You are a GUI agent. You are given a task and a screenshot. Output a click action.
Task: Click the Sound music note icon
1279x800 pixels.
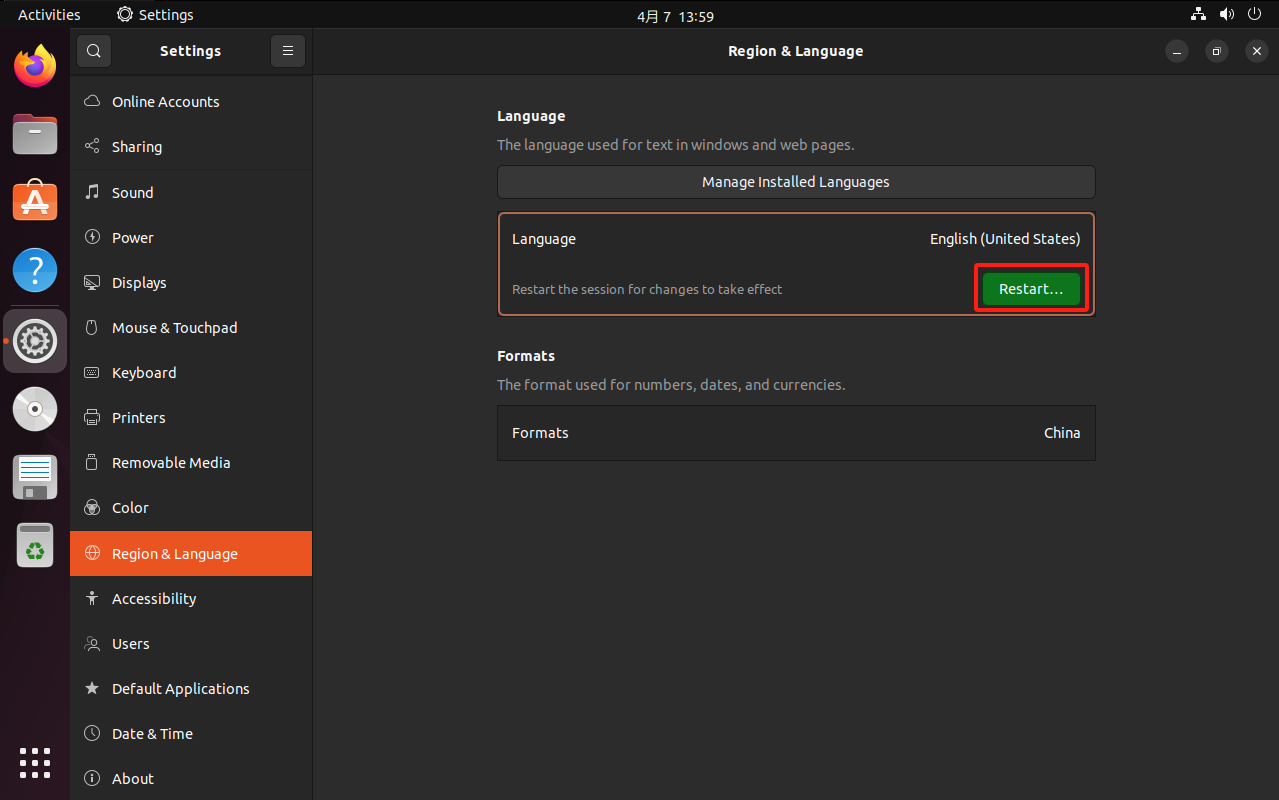coord(92,192)
